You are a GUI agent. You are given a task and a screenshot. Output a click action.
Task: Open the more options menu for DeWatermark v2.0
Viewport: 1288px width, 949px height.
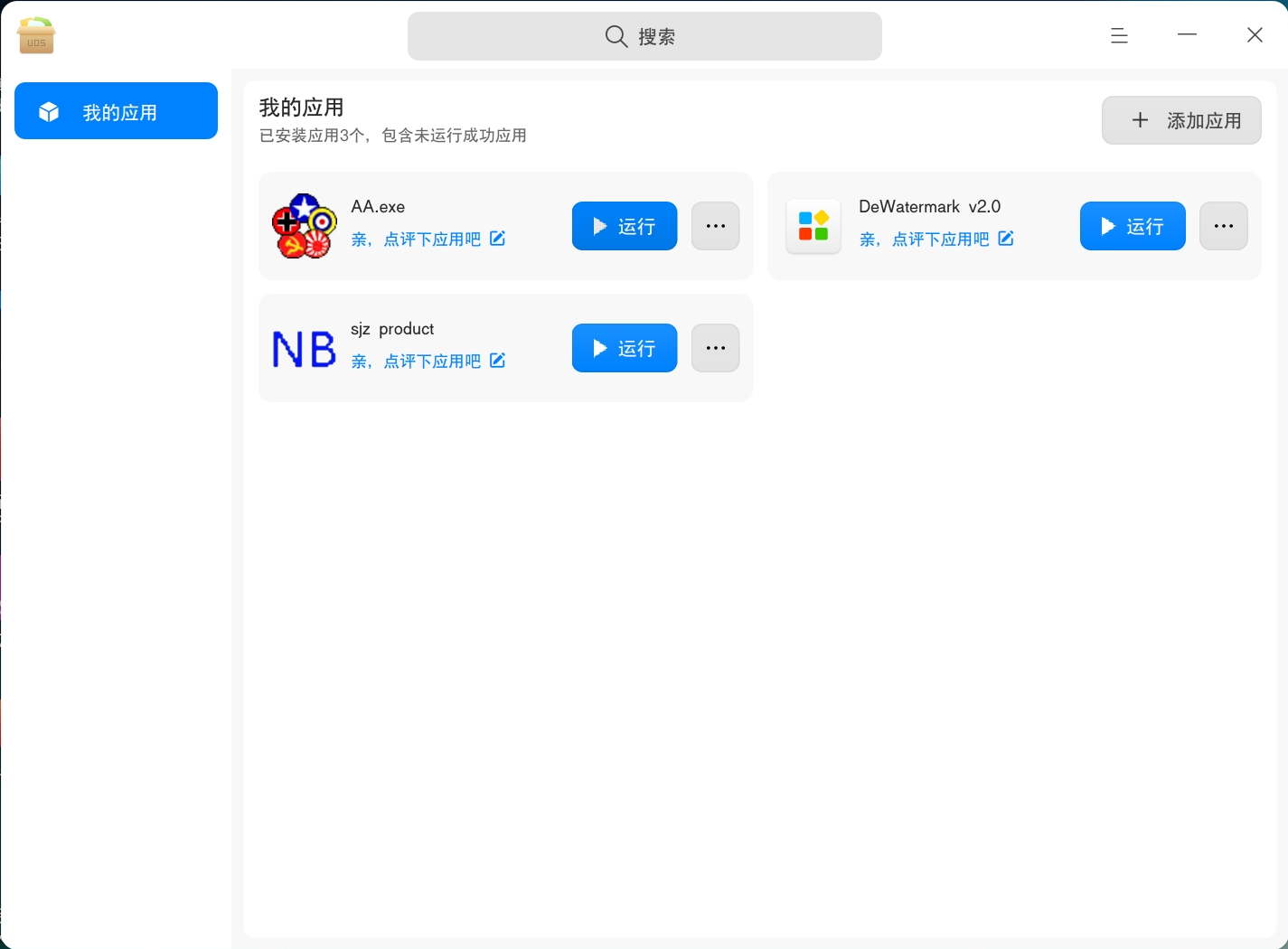[x=1223, y=226]
